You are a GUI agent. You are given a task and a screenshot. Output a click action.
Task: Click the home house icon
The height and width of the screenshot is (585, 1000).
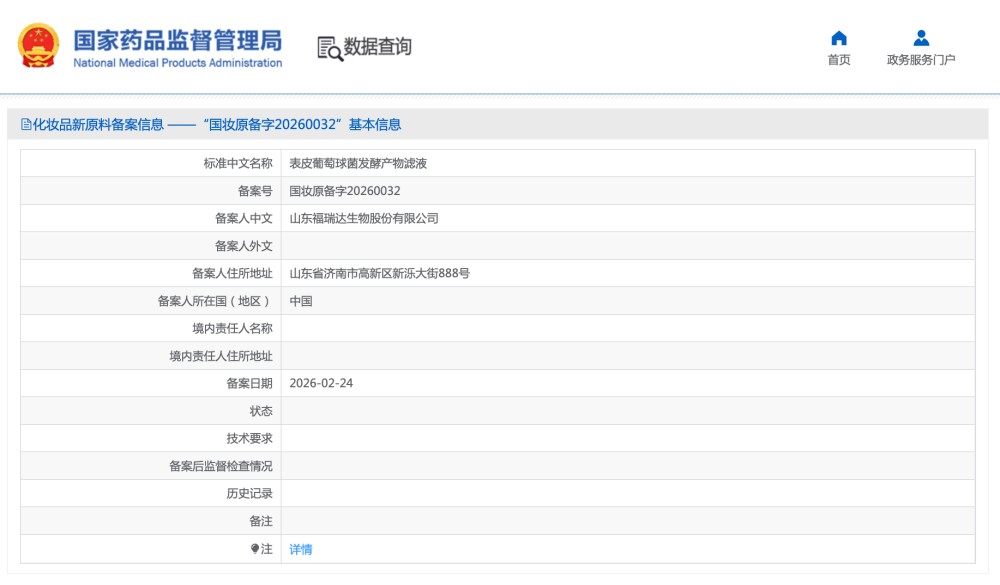coord(839,38)
